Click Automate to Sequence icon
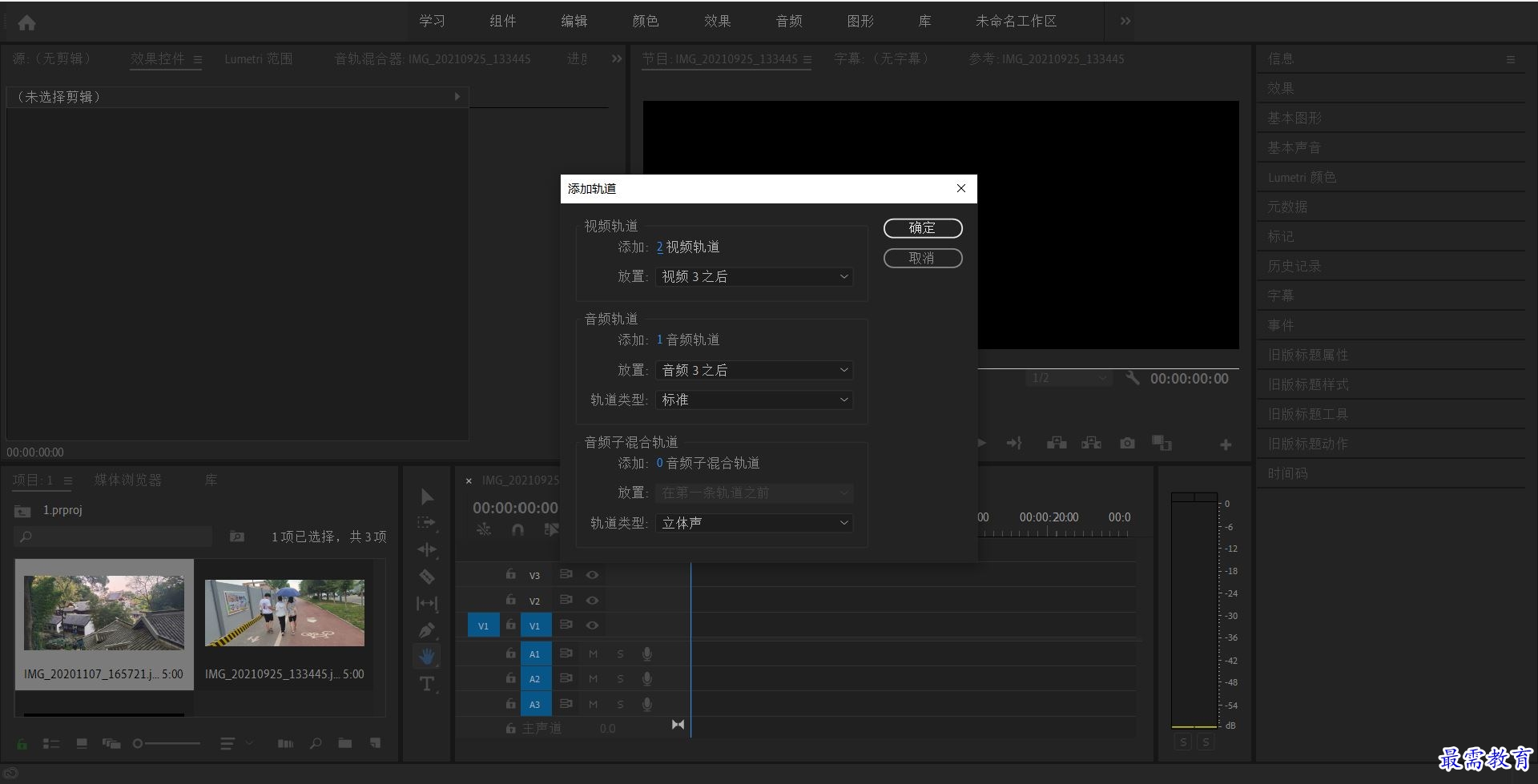This screenshot has width=1538, height=784. pos(285,744)
